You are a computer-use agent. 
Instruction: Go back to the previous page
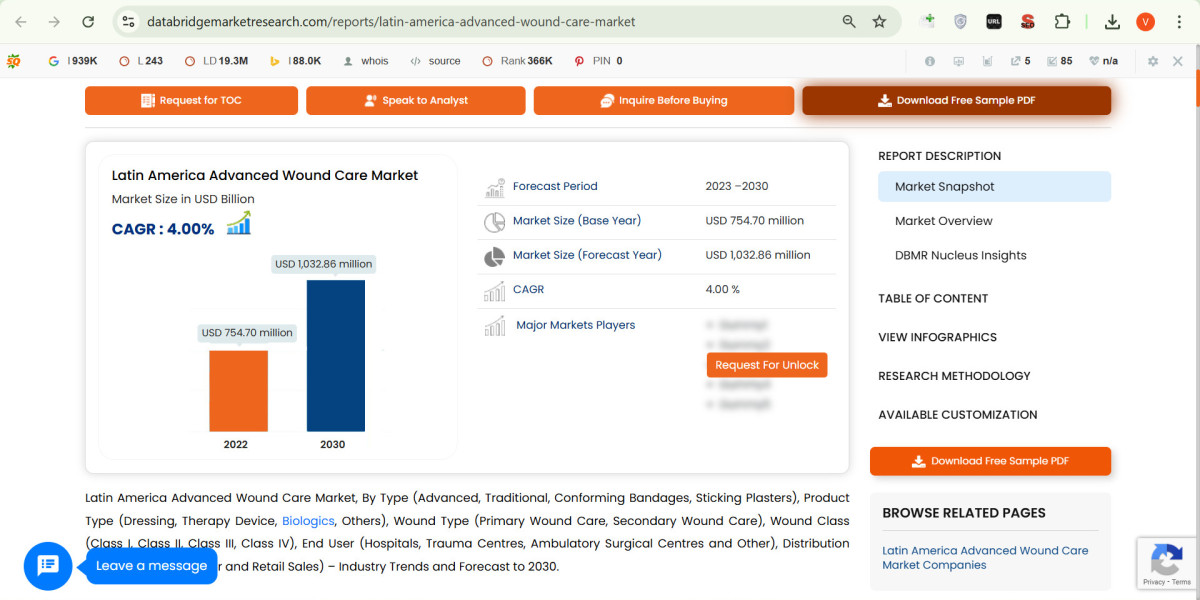pyautogui.click(x=21, y=21)
